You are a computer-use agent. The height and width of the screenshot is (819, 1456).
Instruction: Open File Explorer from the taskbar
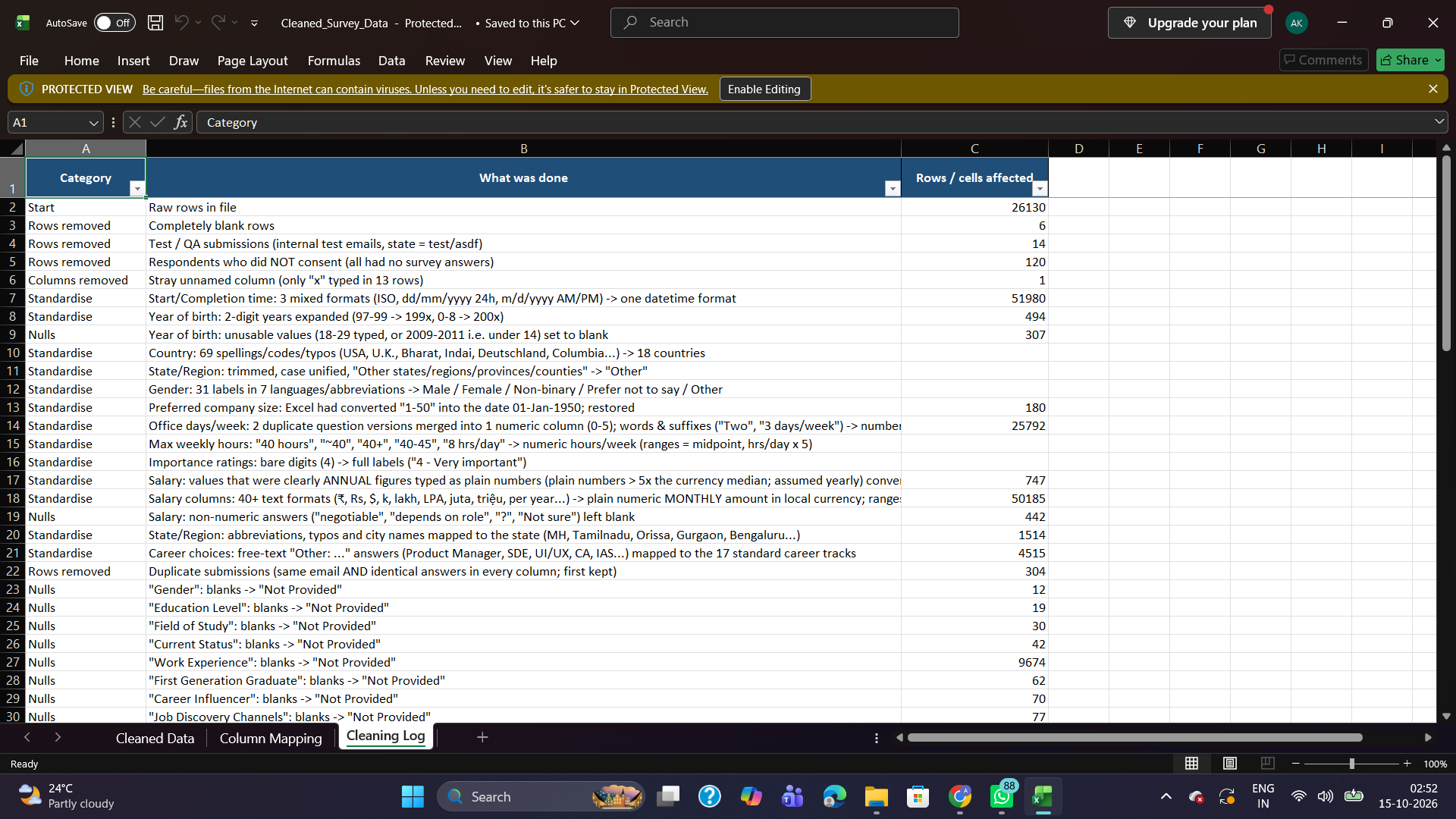(876, 797)
